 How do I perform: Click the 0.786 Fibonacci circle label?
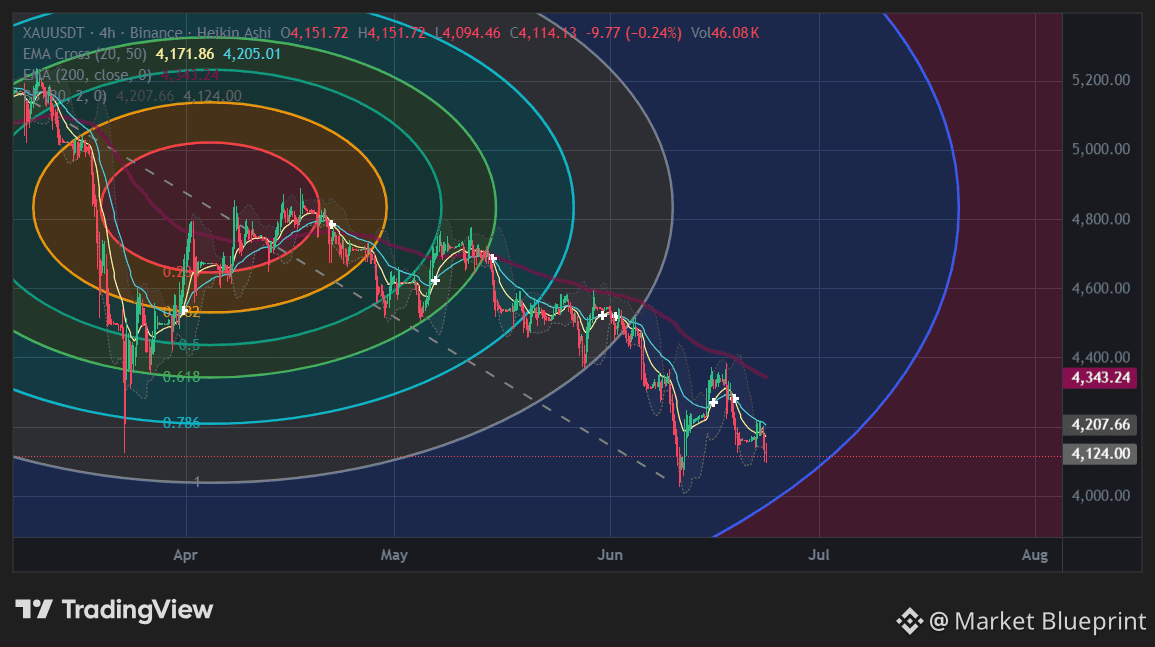click(181, 423)
